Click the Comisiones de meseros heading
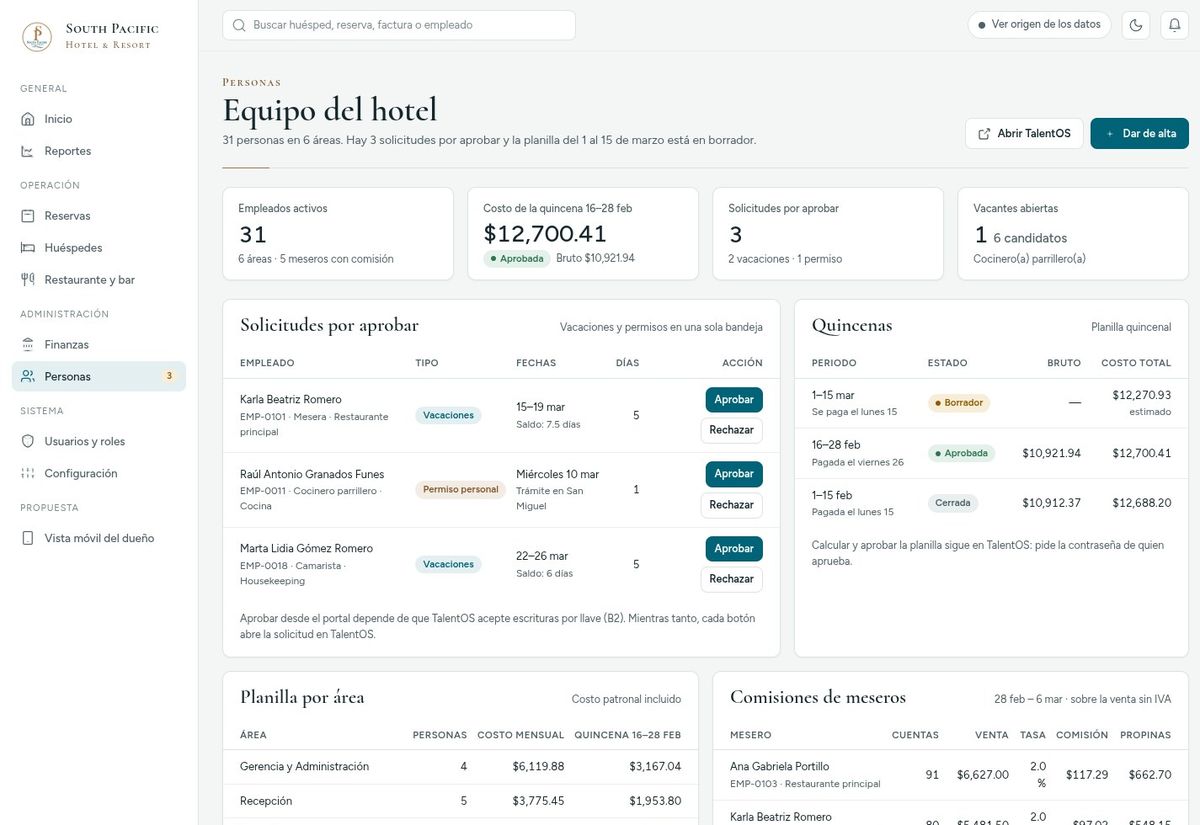The image size is (1200, 825). (818, 698)
